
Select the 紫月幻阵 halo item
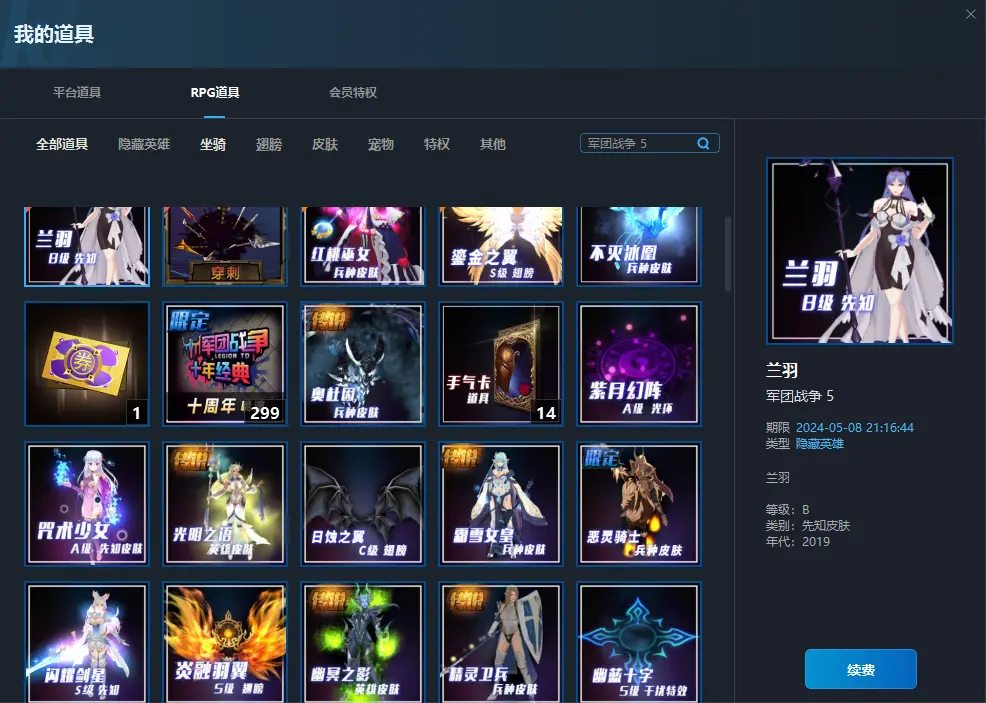640,364
